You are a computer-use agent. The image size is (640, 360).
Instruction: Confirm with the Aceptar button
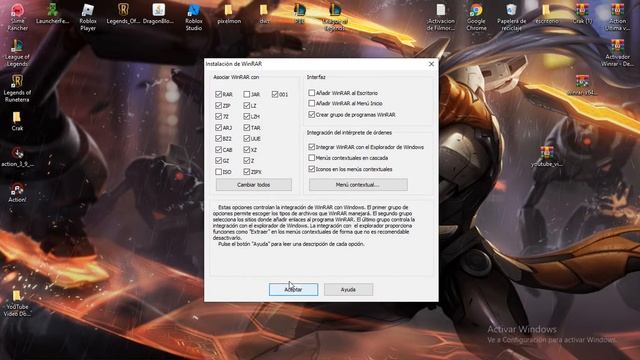(x=293, y=289)
